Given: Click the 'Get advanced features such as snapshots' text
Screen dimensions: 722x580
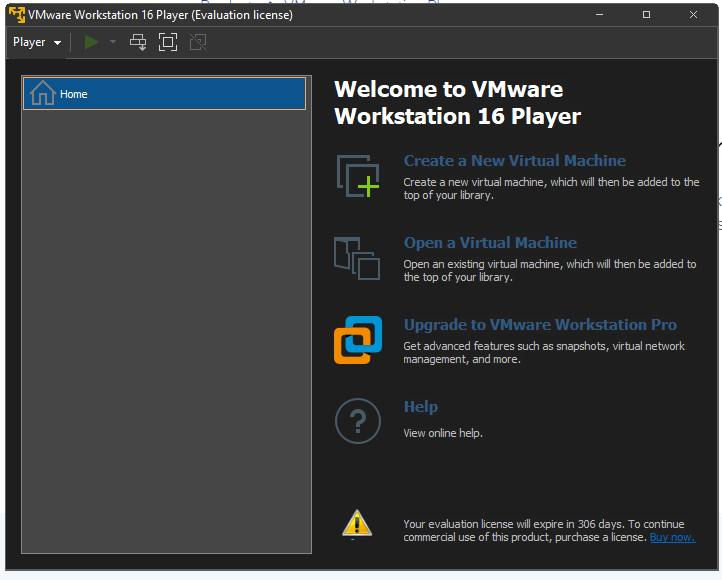Looking at the screenshot, I should (x=544, y=353).
